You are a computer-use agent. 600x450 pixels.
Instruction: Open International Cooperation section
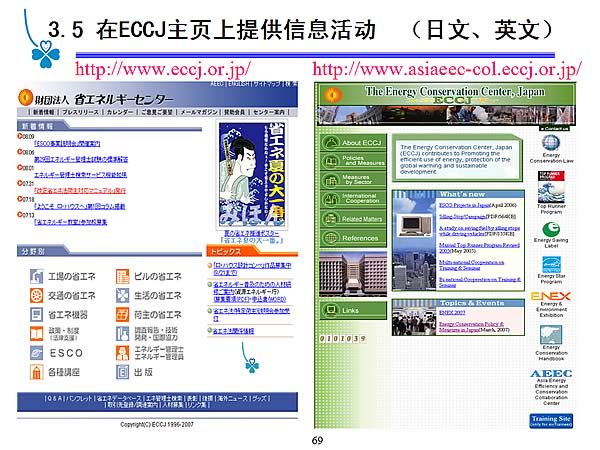pyautogui.click(x=353, y=199)
